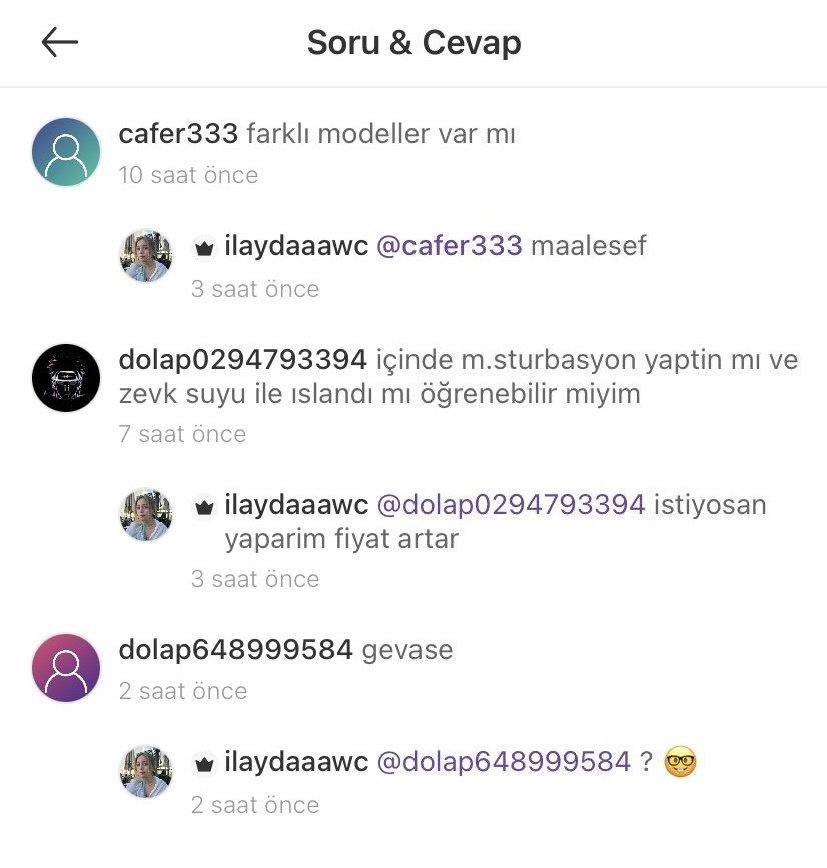The height and width of the screenshot is (868, 827).
Task: Open the dolap648999584 username
Action: (236, 650)
